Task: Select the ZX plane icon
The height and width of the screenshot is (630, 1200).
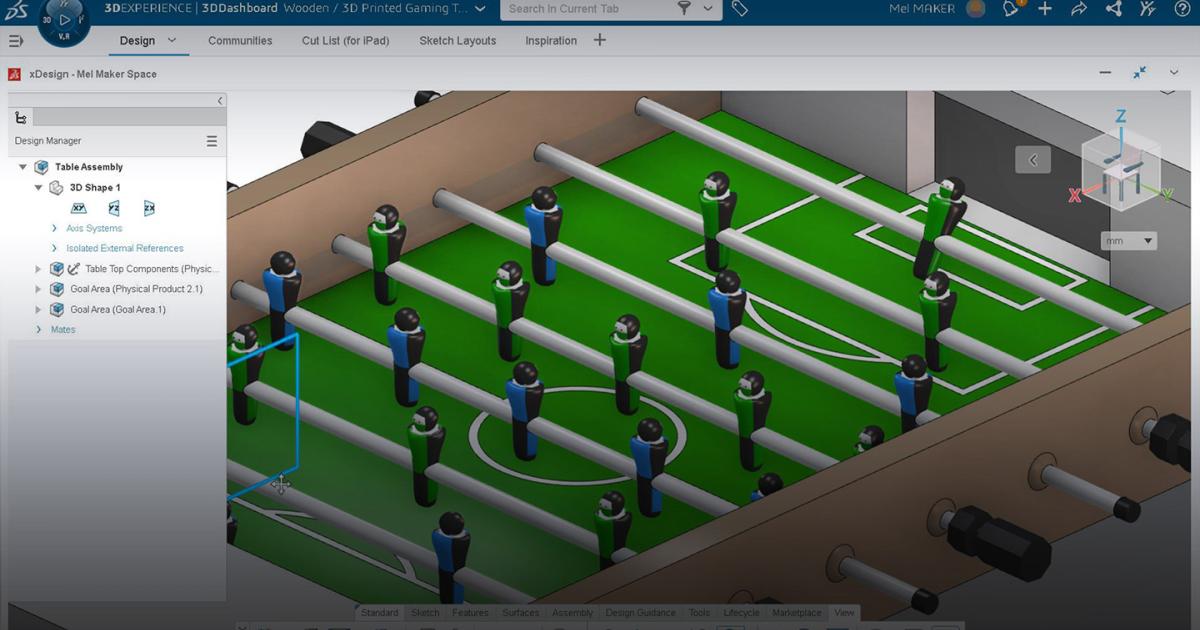Action: pyautogui.click(x=149, y=208)
